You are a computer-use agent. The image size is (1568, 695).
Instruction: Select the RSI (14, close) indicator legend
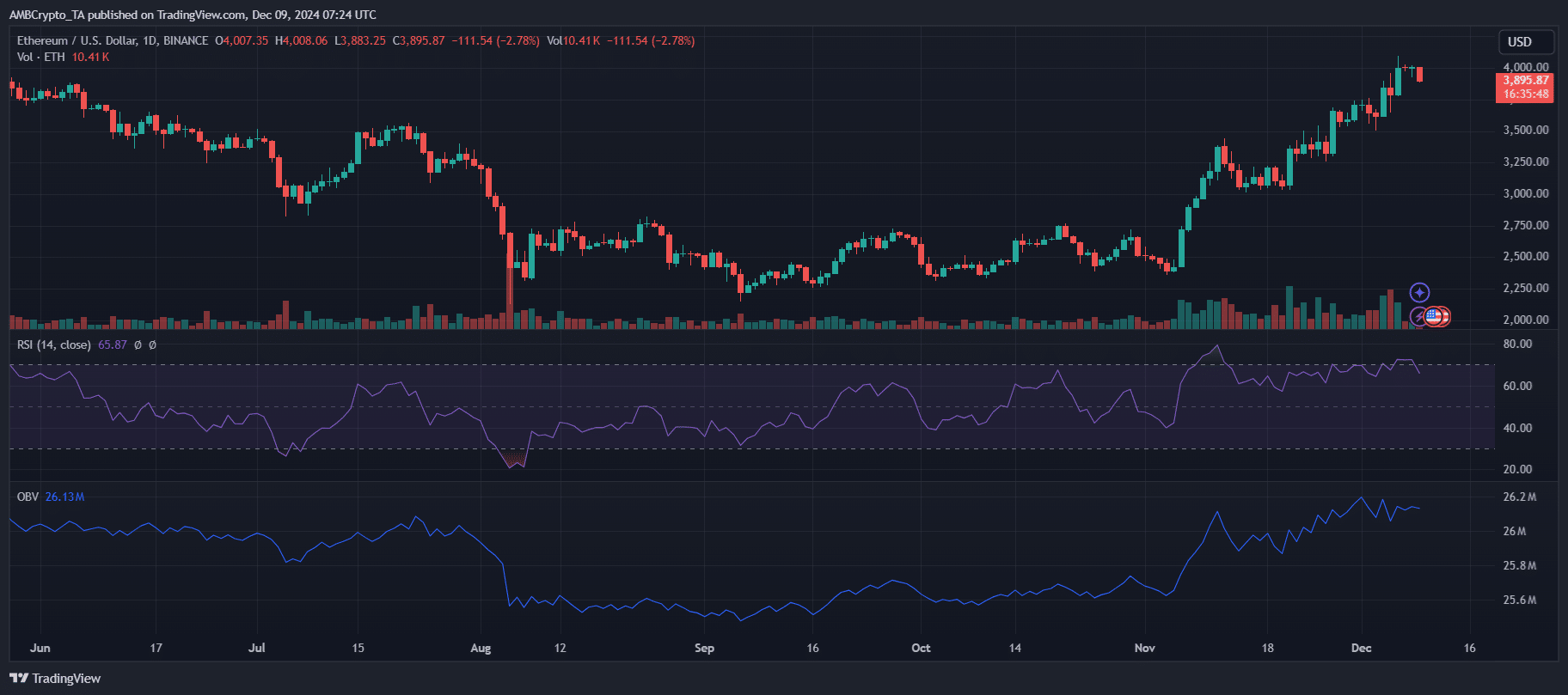point(53,344)
